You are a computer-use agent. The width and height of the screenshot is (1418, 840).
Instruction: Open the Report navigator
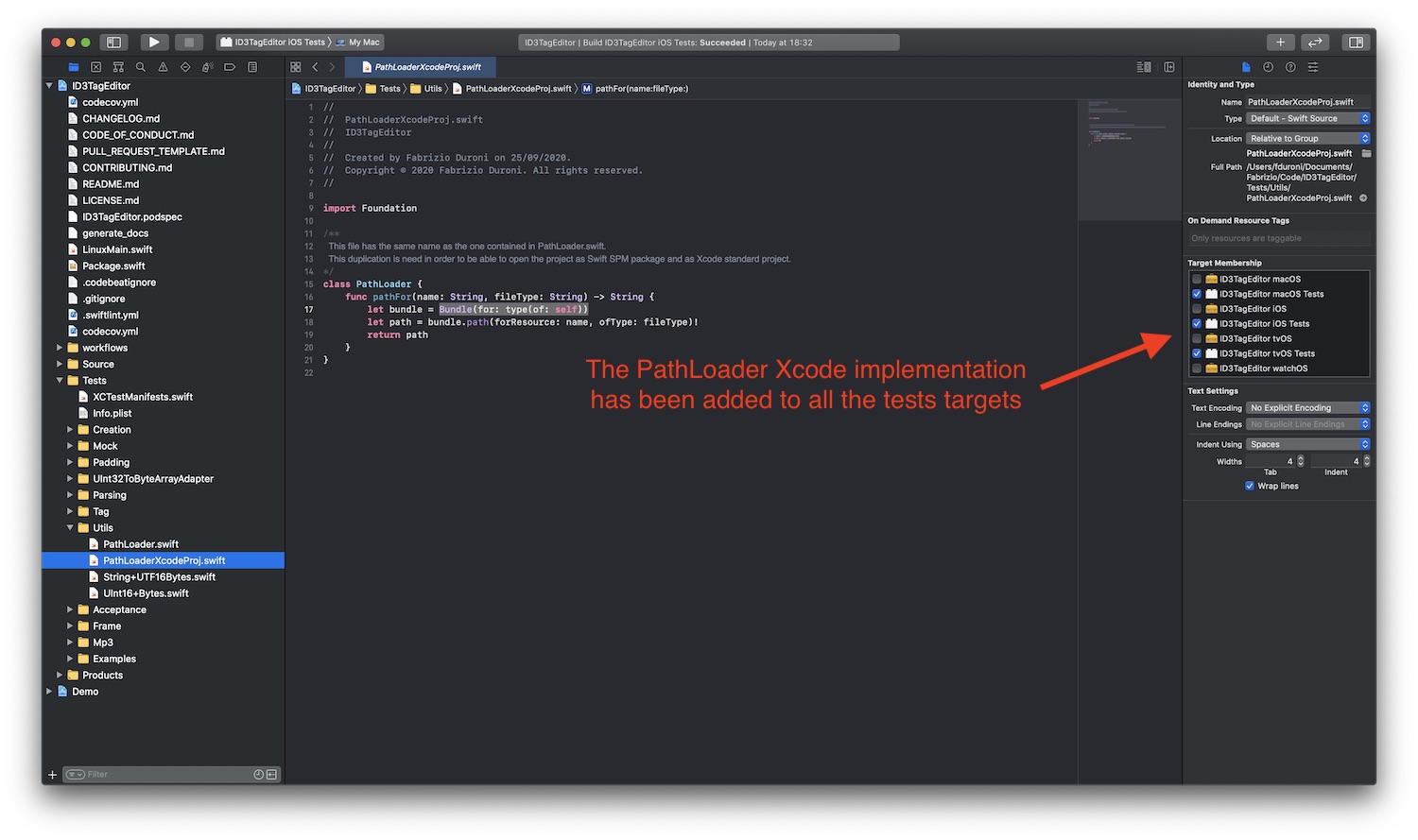click(252, 67)
